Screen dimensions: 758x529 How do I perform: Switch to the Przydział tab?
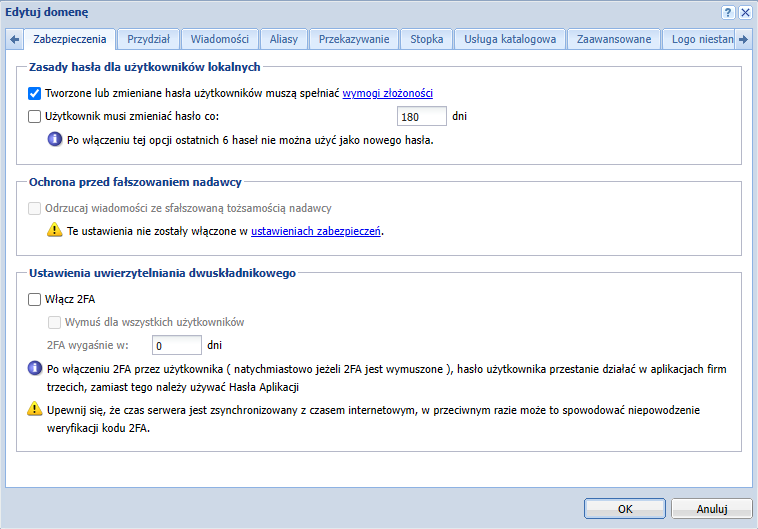click(x=148, y=39)
